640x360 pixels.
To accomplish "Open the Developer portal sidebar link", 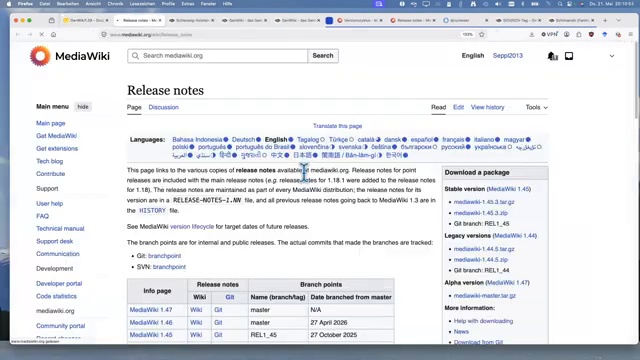I will (59, 284).
